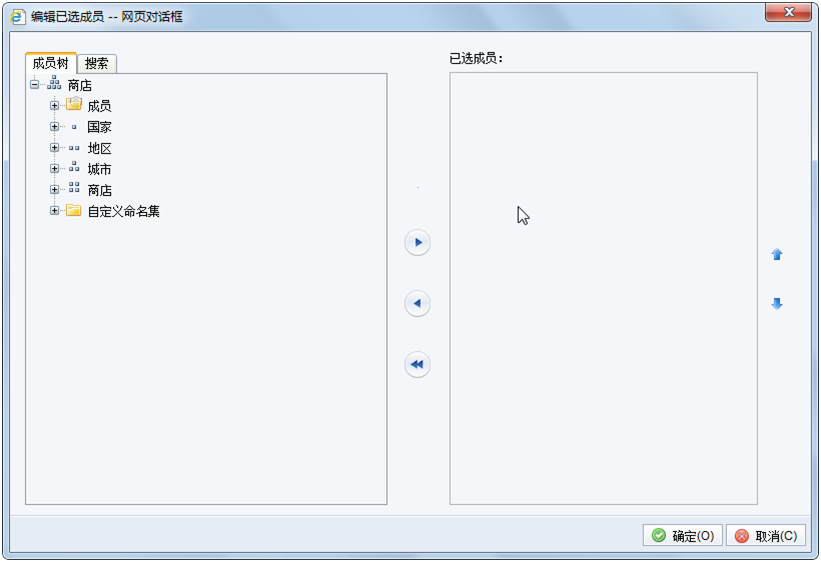Viewport: 821px width, 562px height.
Task: Switch to the 搜索 tab
Action: [x=97, y=64]
